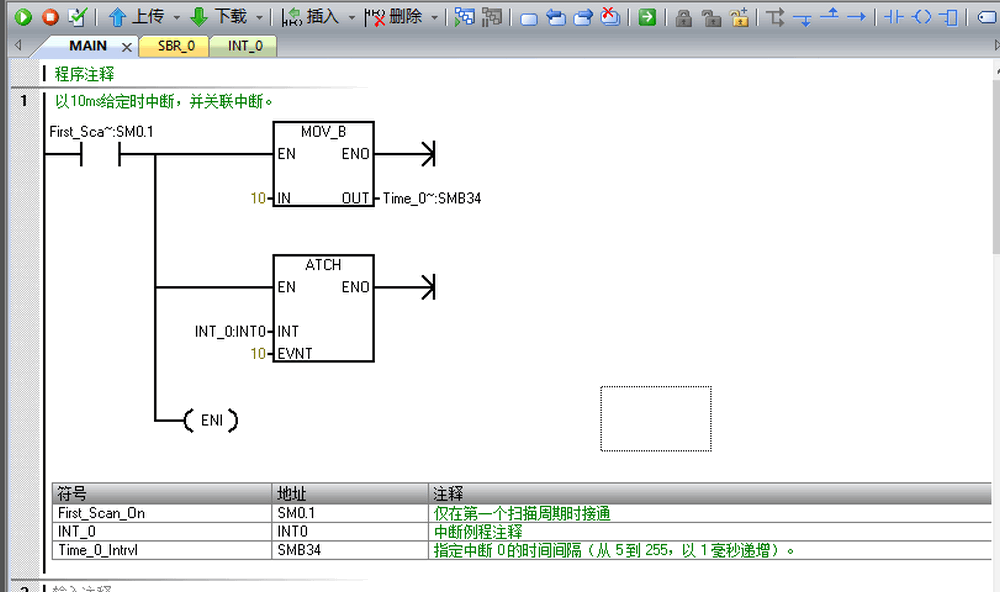Select the SMB34 address cell in the table
This screenshot has height=592, width=1000.
351,551
